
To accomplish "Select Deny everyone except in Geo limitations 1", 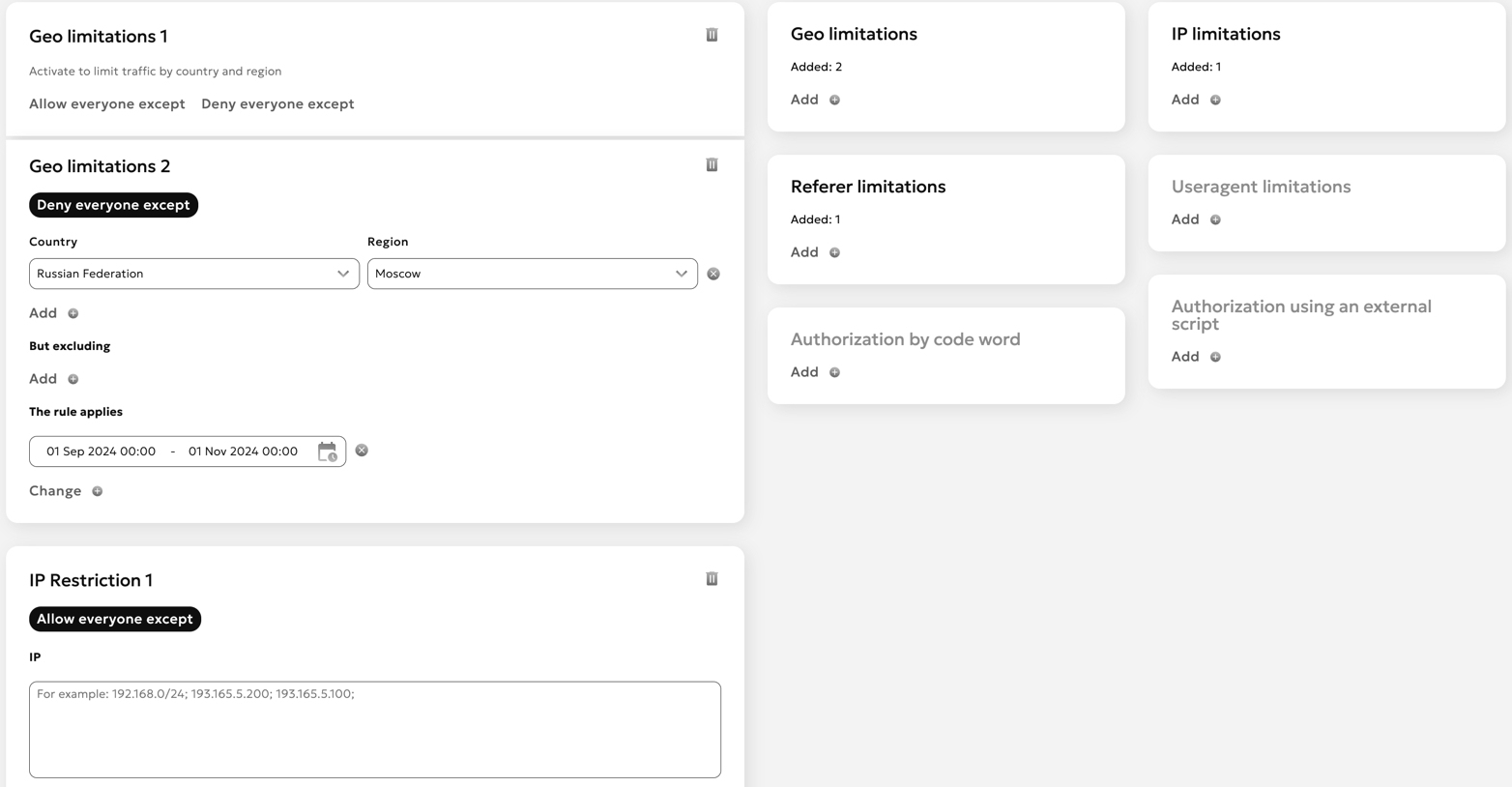I will (x=277, y=104).
